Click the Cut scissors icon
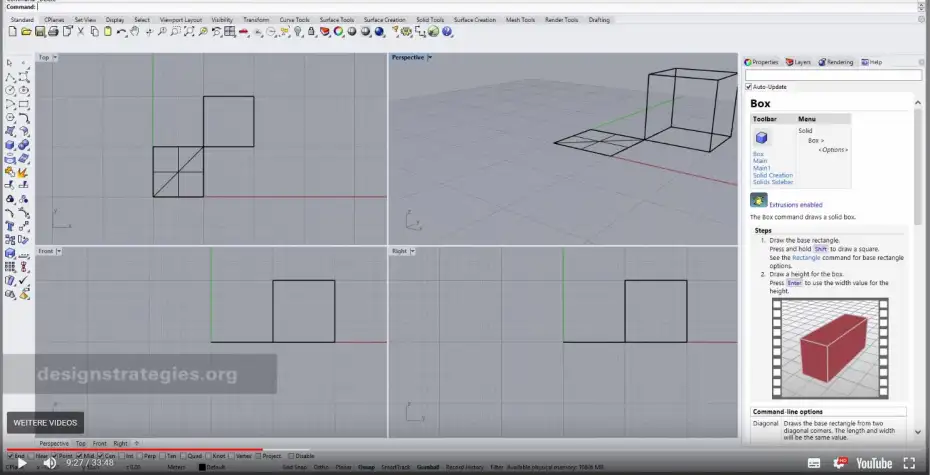 coord(81,31)
